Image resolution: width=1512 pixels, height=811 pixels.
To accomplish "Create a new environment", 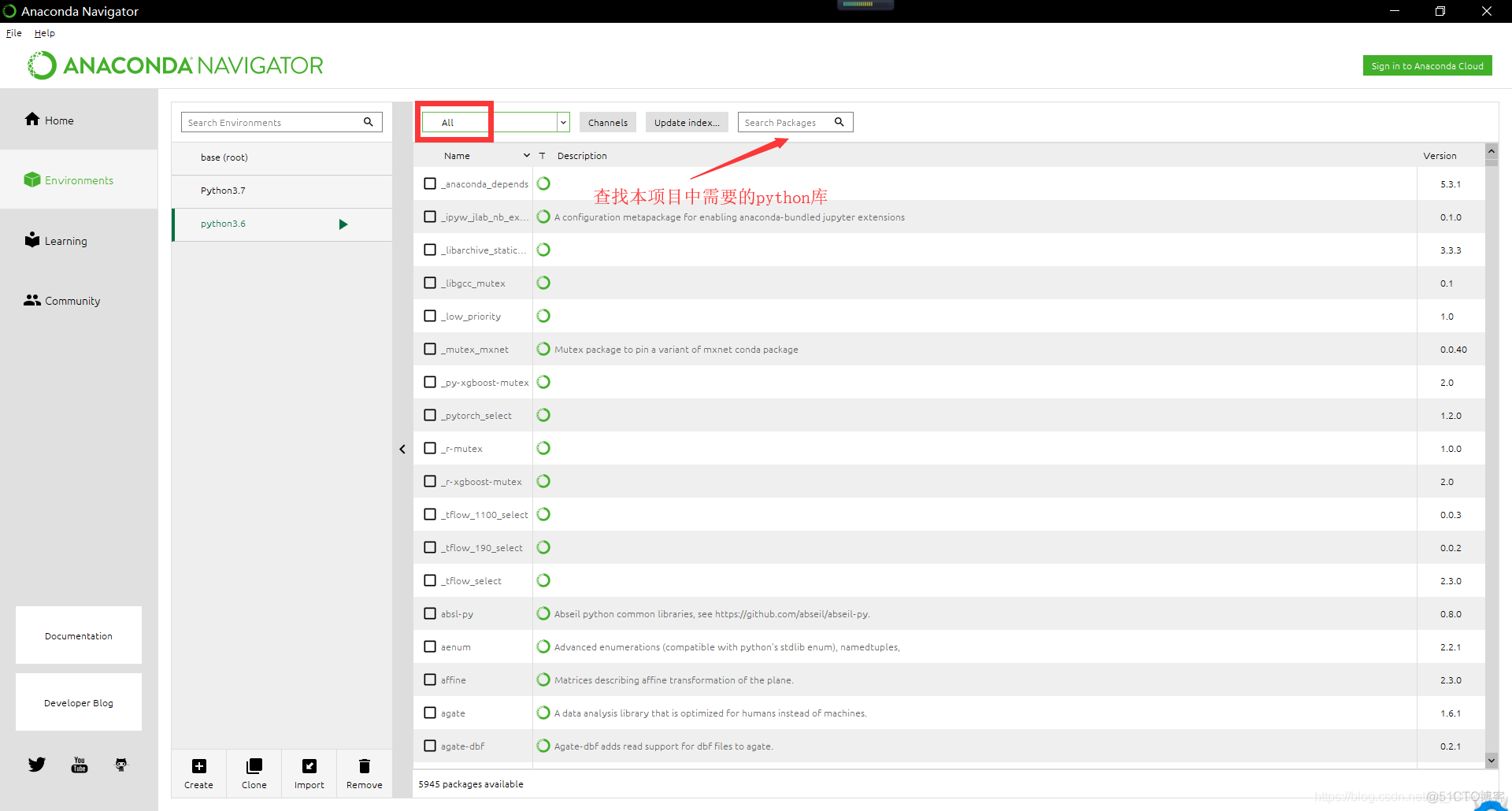I will (199, 773).
